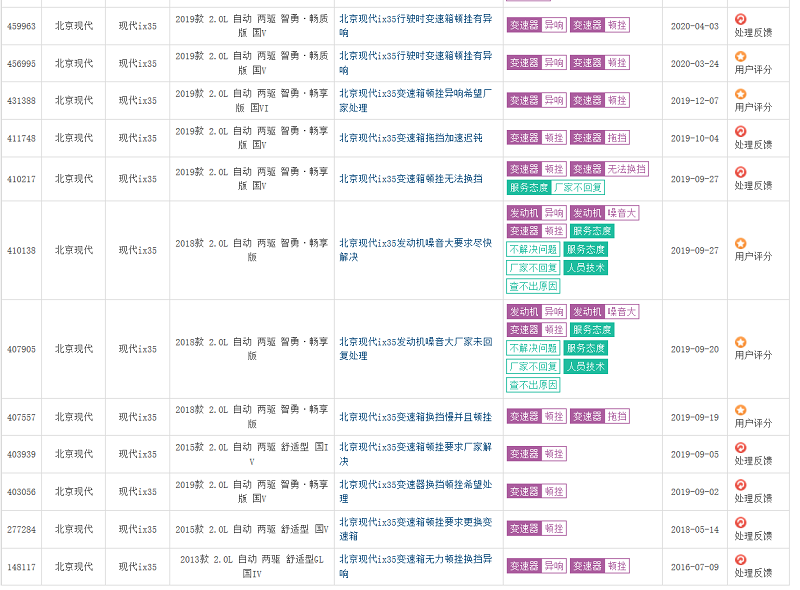Open complaint link 北京现代ix35变速箱顿挫无法换挡

(410, 179)
